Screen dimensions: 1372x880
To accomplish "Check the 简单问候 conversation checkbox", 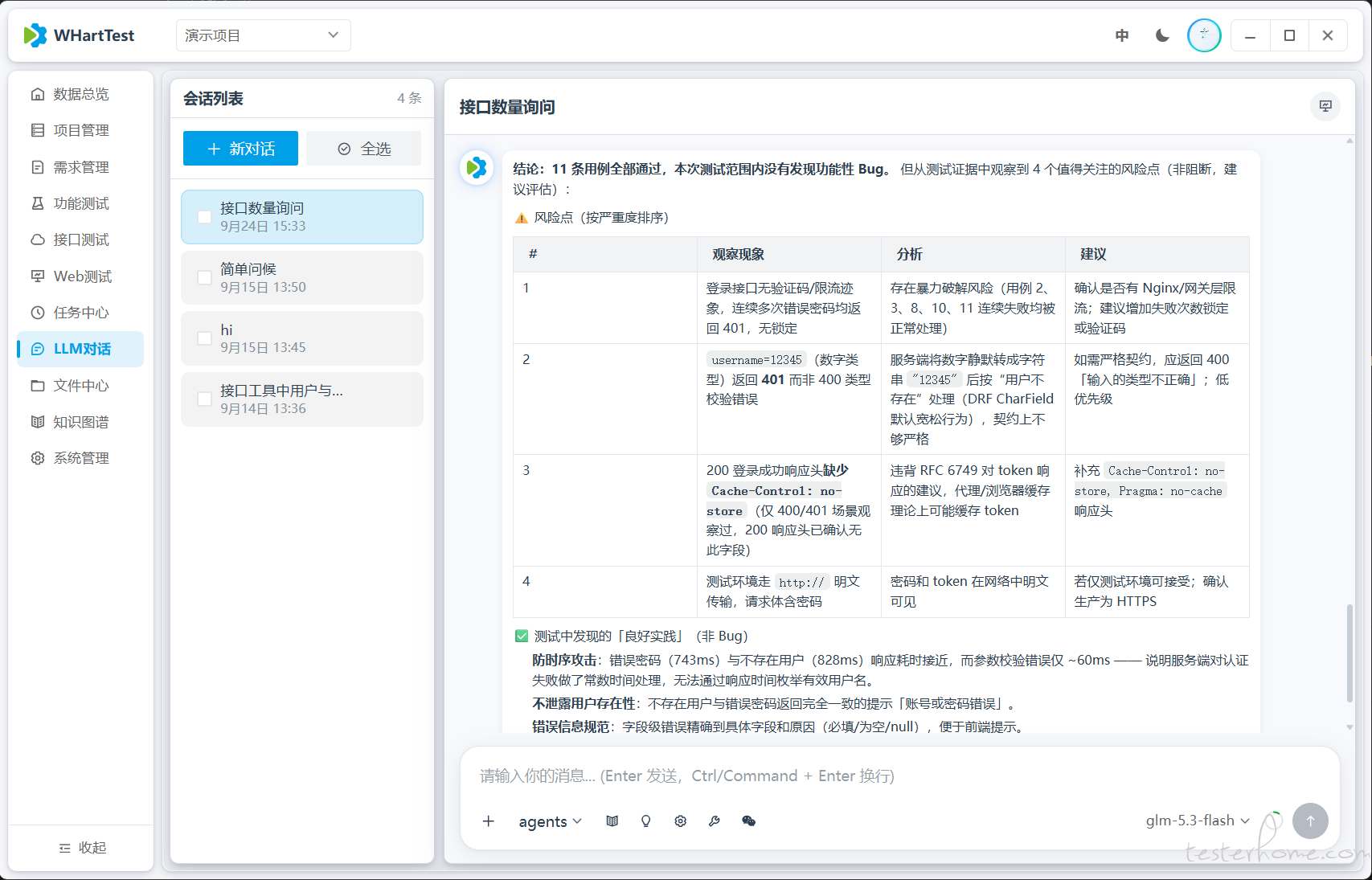I will pyautogui.click(x=204, y=277).
